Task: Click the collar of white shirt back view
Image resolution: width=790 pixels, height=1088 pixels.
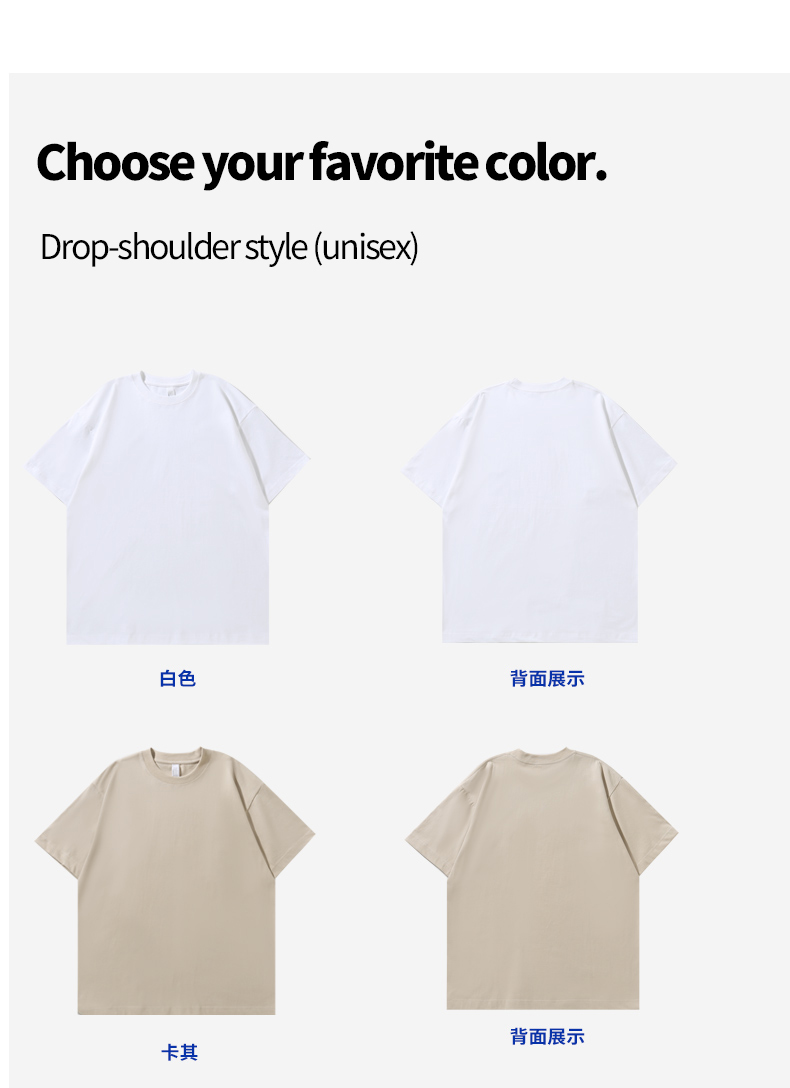Action: [x=543, y=385]
